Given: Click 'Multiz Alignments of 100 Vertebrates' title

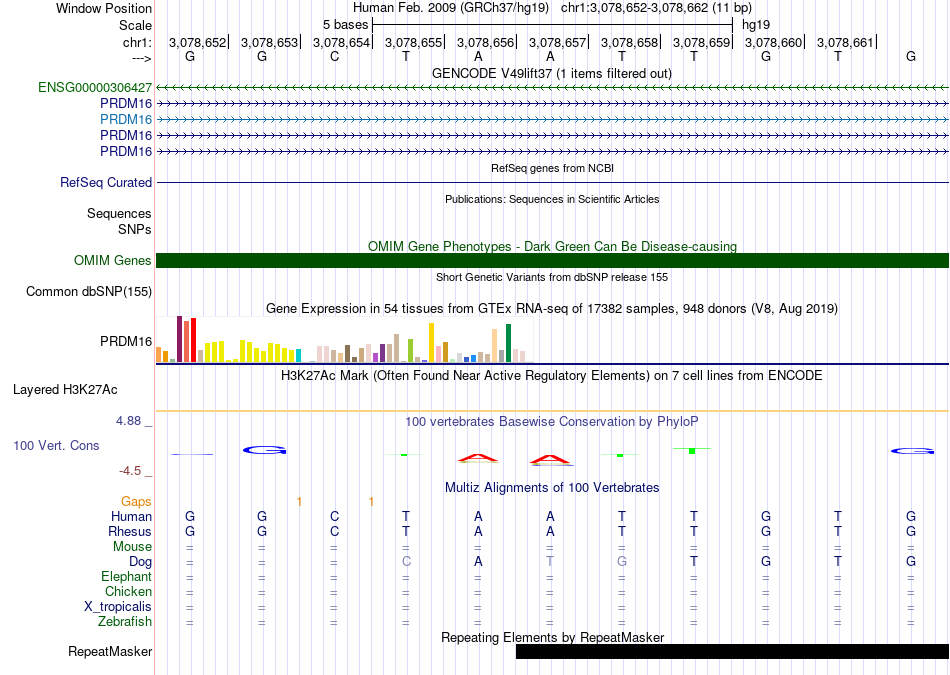Looking at the screenshot, I should coord(552,488).
